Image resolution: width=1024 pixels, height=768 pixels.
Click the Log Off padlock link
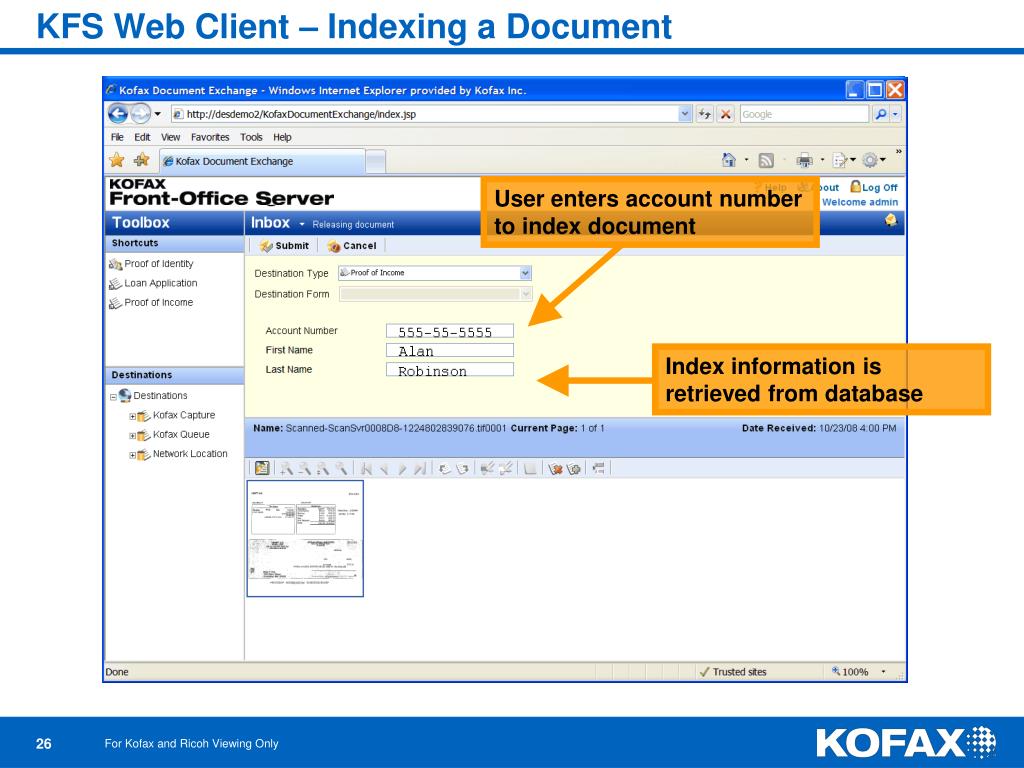click(x=874, y=187)
